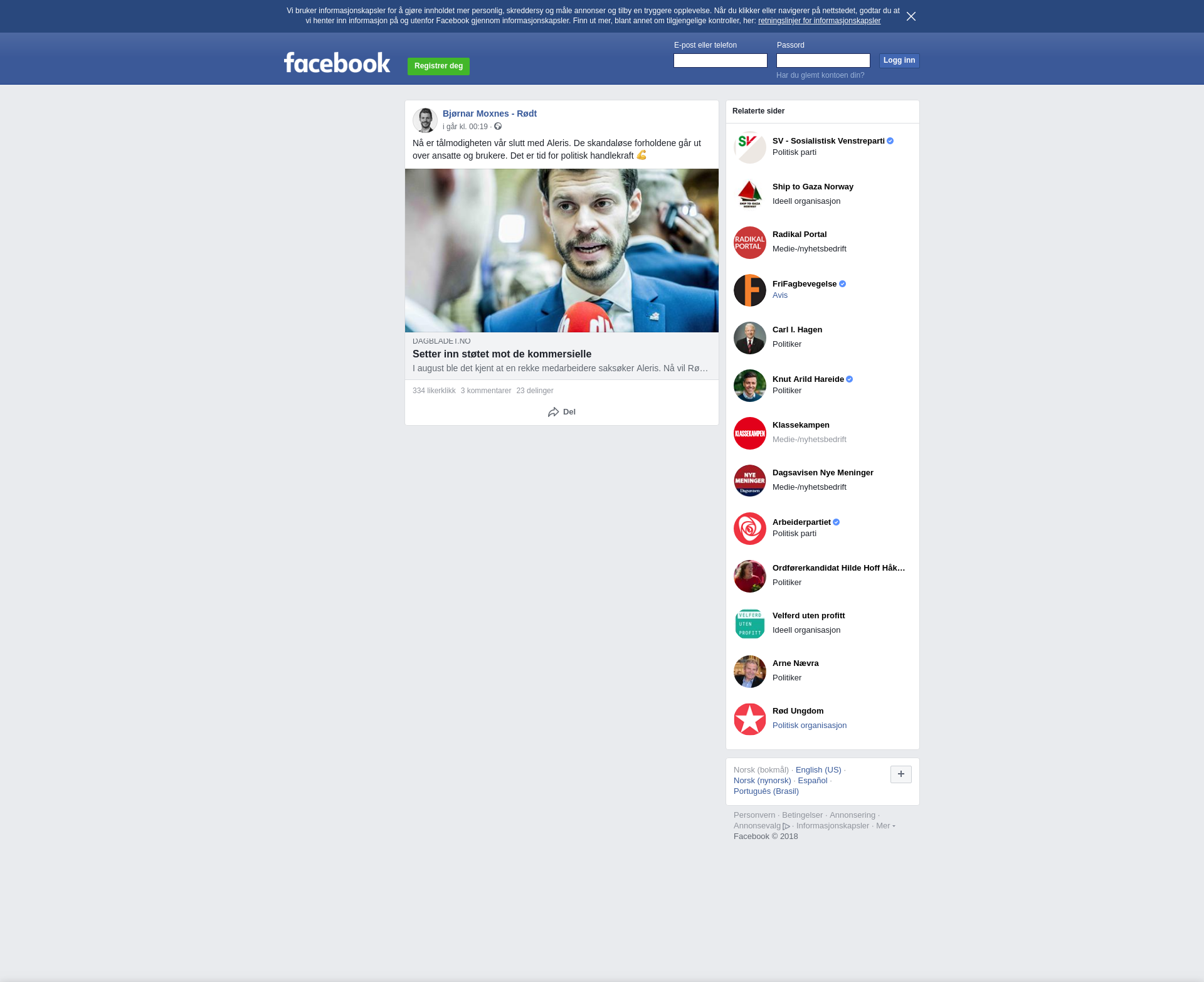Focus the 'Passord' input field

(x=823, y=60)
